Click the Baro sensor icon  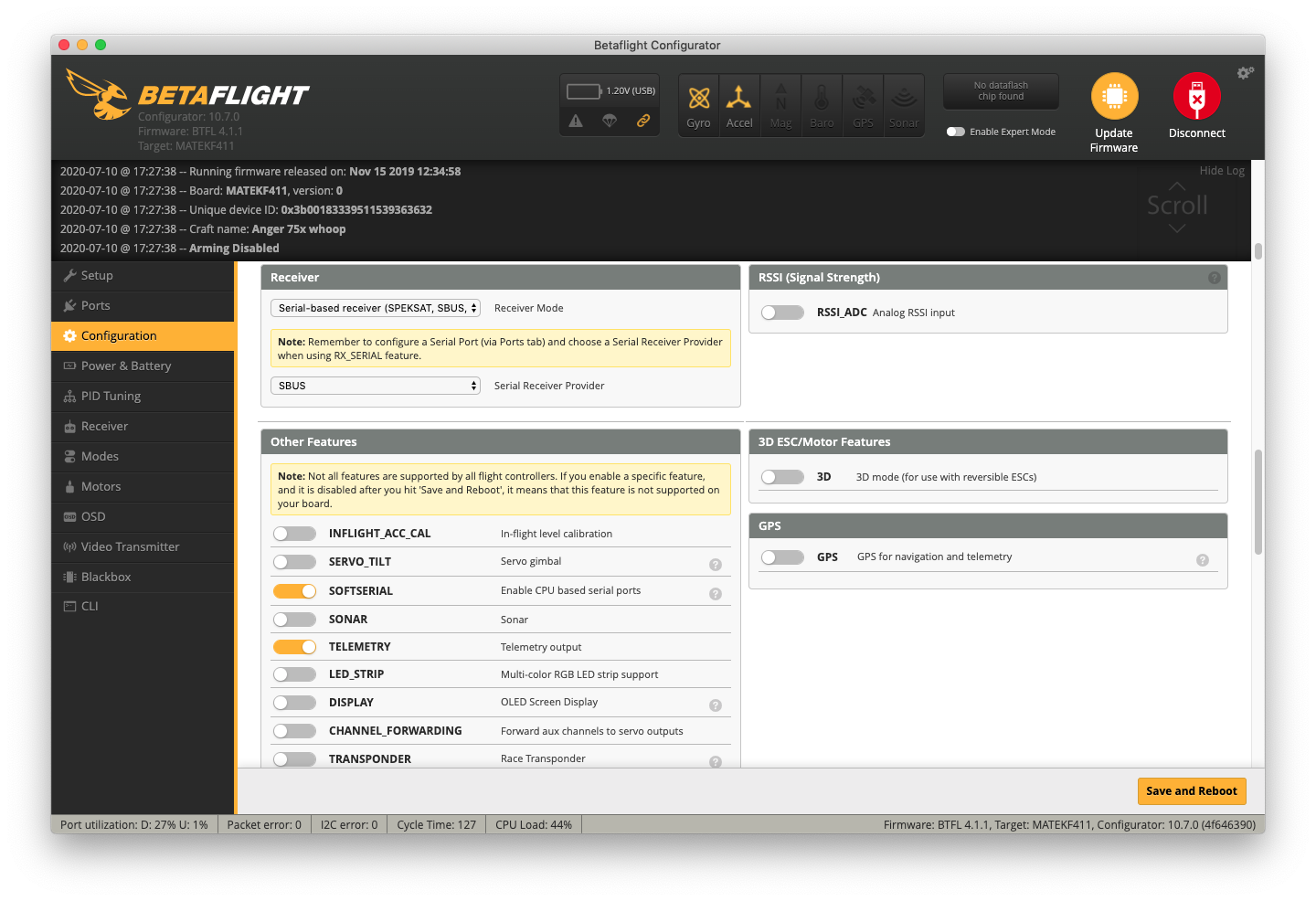822,105
